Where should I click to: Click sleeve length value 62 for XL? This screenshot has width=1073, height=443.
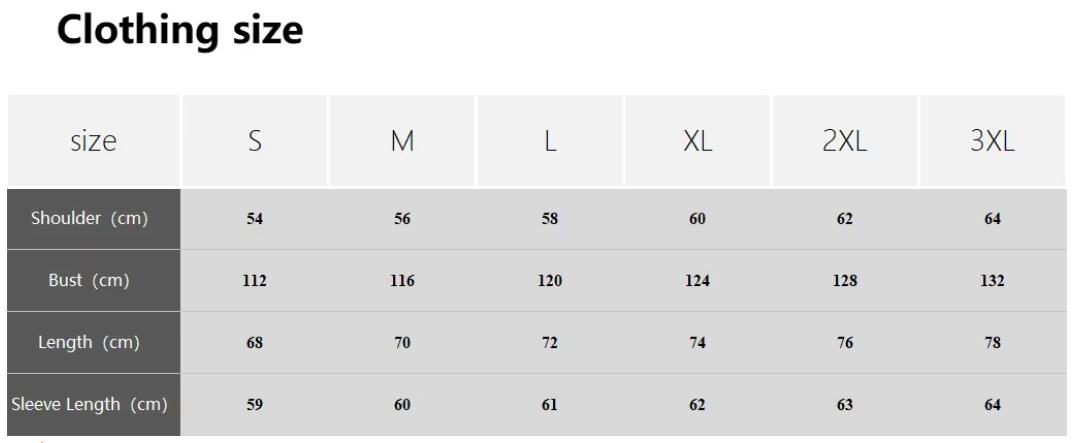(x=697, y=405)
